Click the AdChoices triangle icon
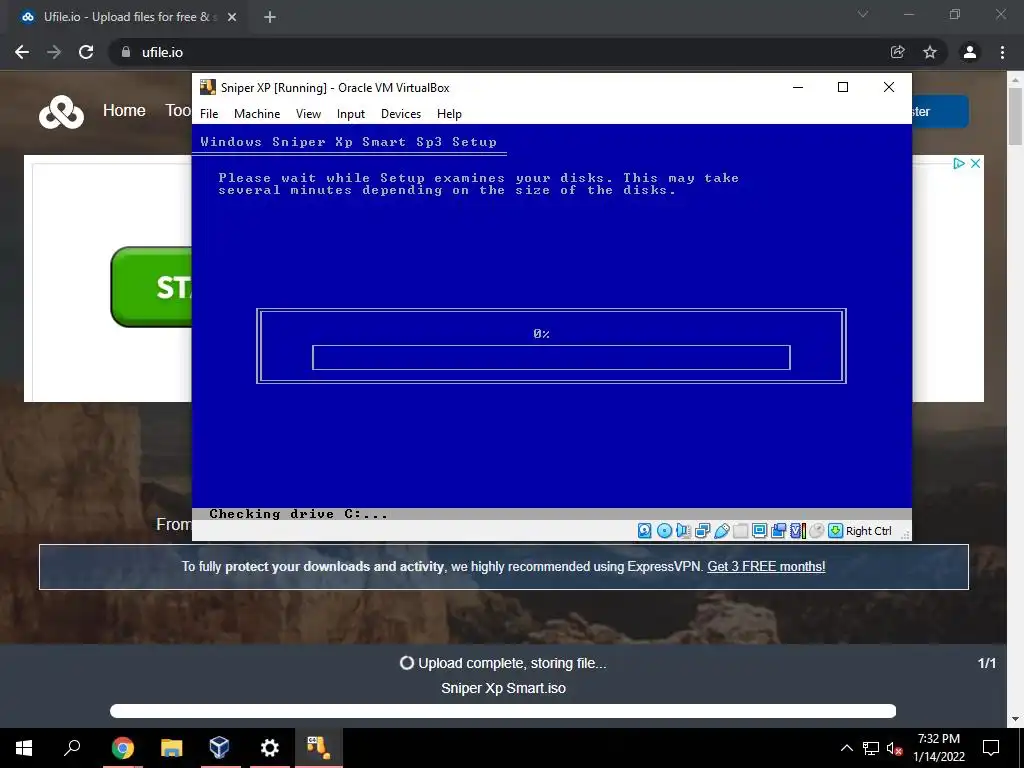Screen dimensions: 1024x768 click(959, 163)
